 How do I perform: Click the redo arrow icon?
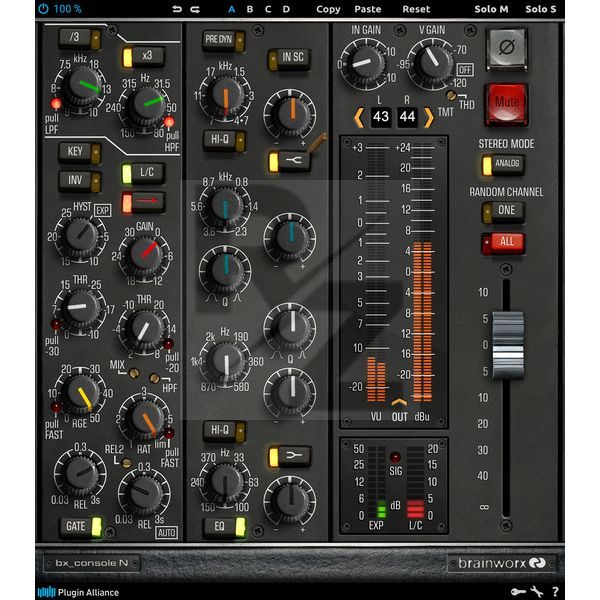coord(195,9)
